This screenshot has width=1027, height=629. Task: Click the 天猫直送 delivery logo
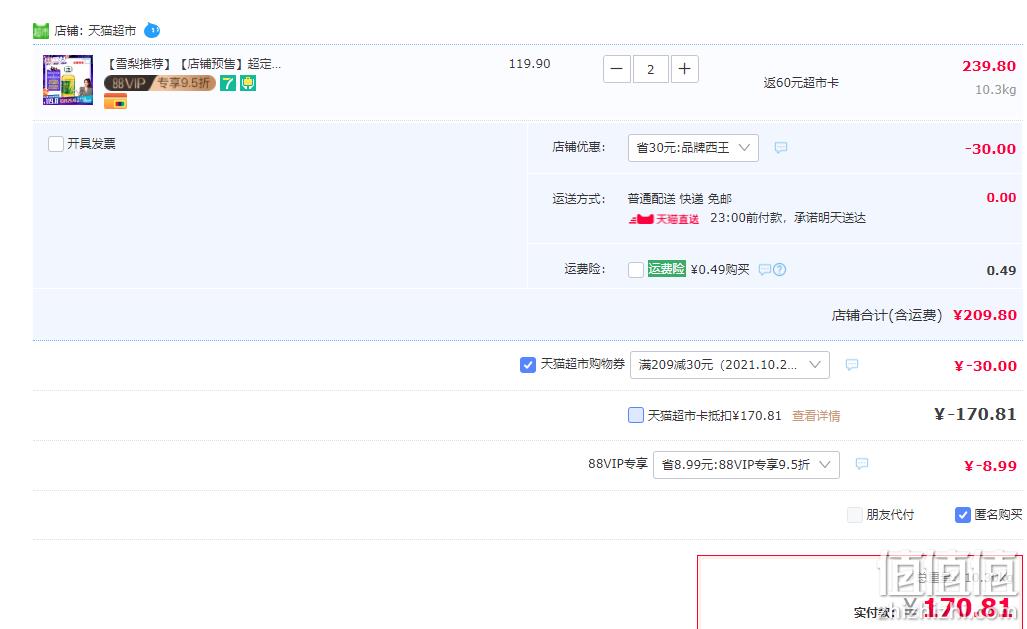tap(663, 219)
